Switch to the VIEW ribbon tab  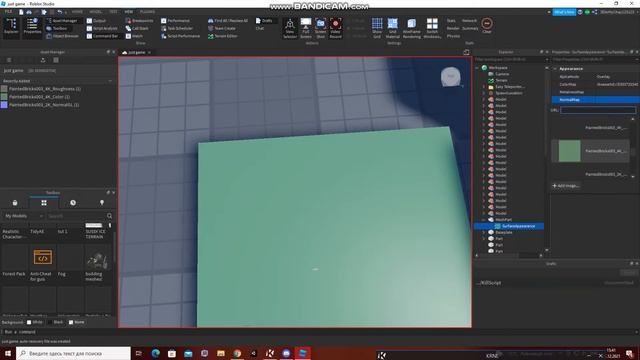click(x=129, y=12)
